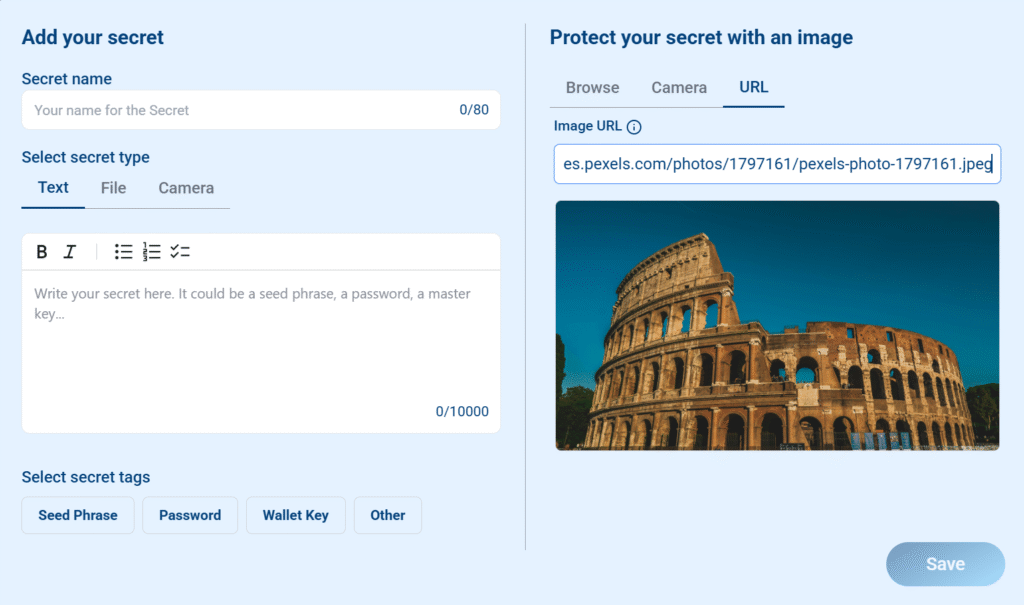This screenshot has width=1024, height=605.
Task: Click into the Image URL field
Action: click(x=777, y=164)
